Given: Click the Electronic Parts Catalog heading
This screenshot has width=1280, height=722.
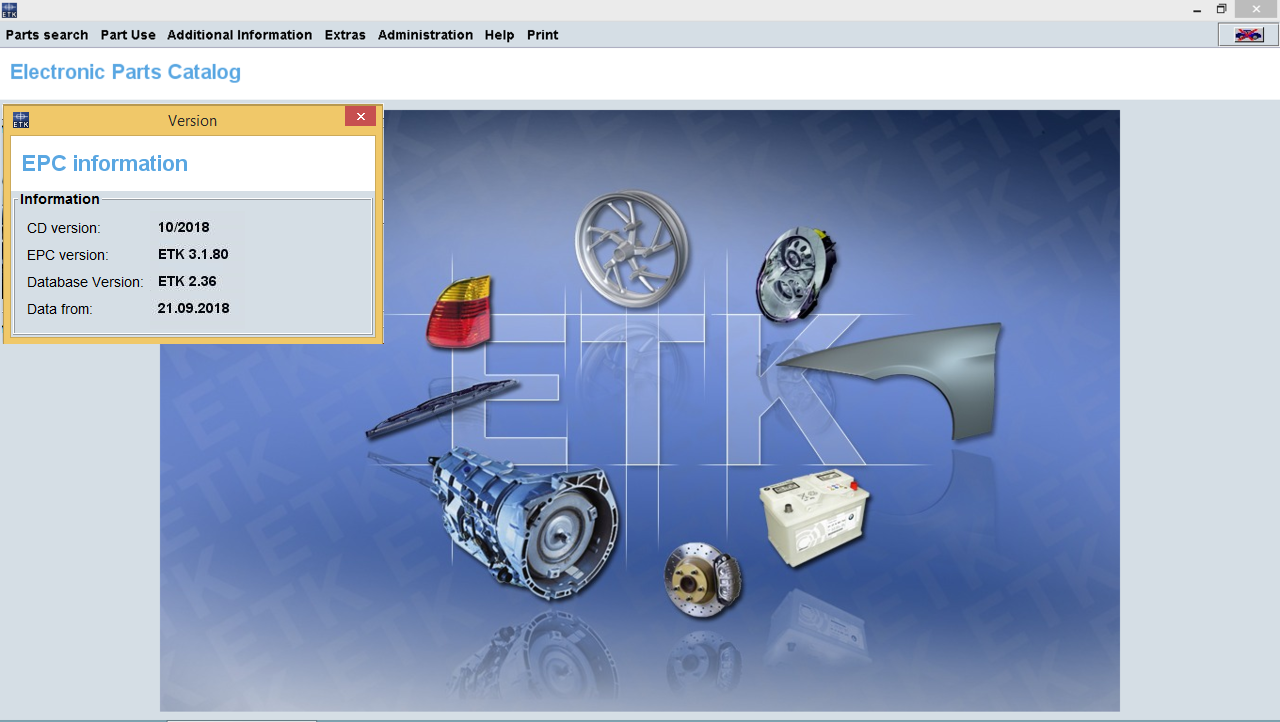Looking at the screenshot, I should [125, 73].
